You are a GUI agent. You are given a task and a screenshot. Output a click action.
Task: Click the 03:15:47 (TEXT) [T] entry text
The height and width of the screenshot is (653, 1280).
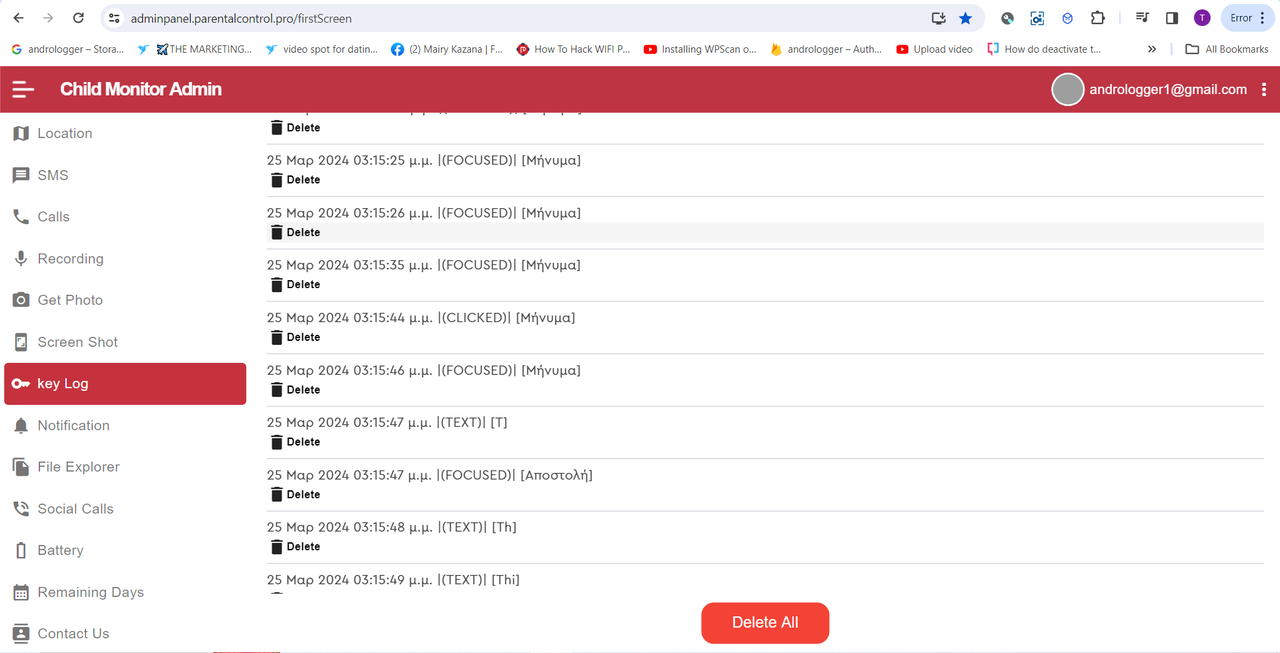pos(387,423)
